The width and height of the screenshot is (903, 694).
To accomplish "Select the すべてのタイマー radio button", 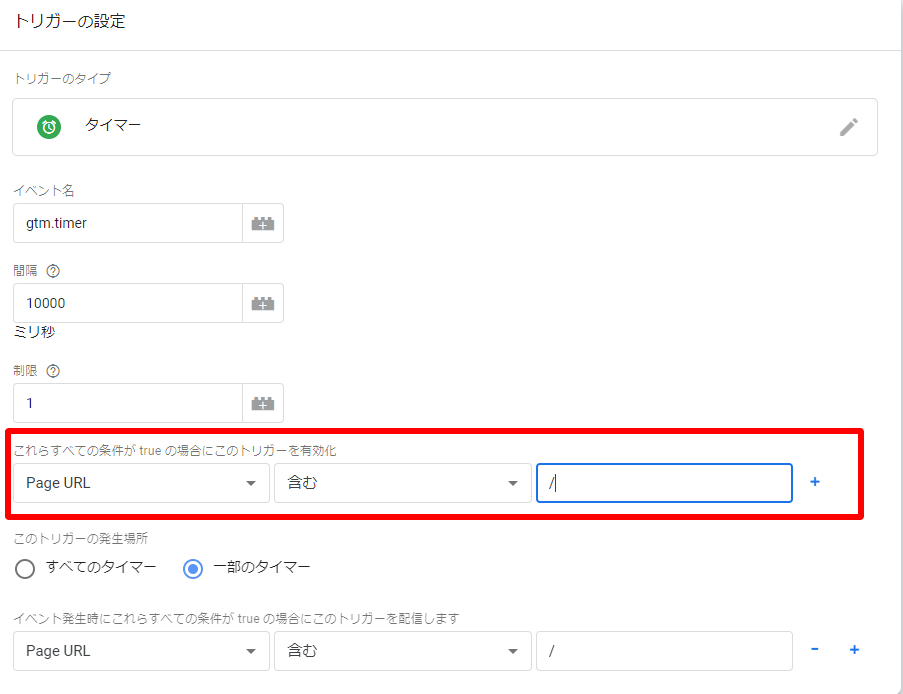I will [x=26, y=568].
